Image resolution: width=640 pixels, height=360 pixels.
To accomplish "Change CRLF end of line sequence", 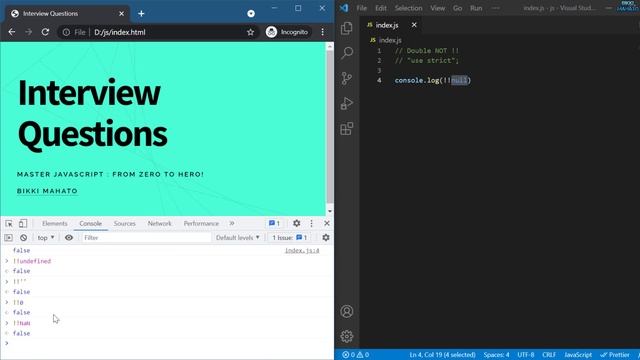I will (x=549, y=355).
